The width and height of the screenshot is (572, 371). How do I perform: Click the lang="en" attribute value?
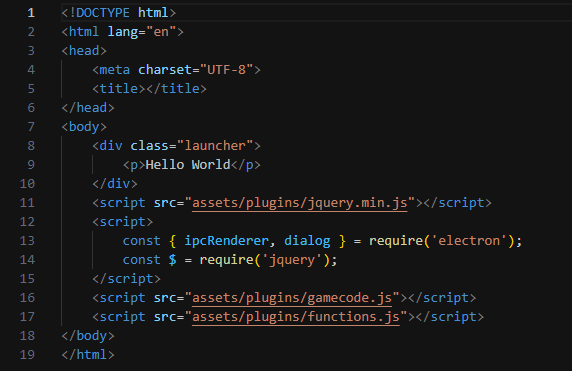click(x=161, y=32)
